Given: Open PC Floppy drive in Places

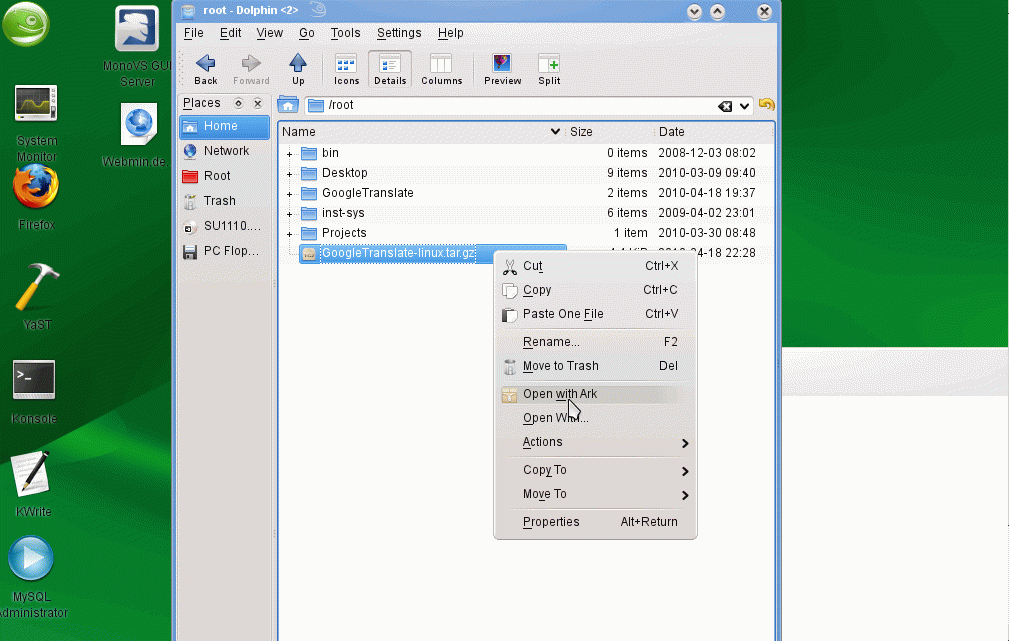Looking at the screenshot, I should point(225,251).
